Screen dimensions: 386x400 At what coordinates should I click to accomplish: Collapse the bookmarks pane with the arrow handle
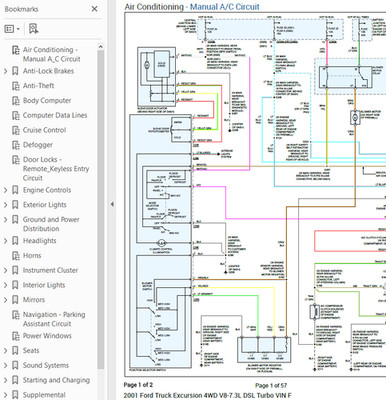[x=112, y=204]
